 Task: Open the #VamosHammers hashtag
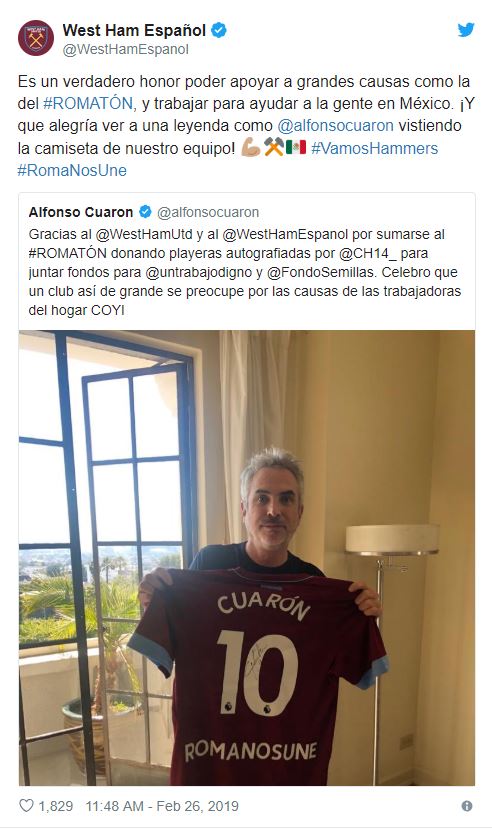click(x=375, y=148)
